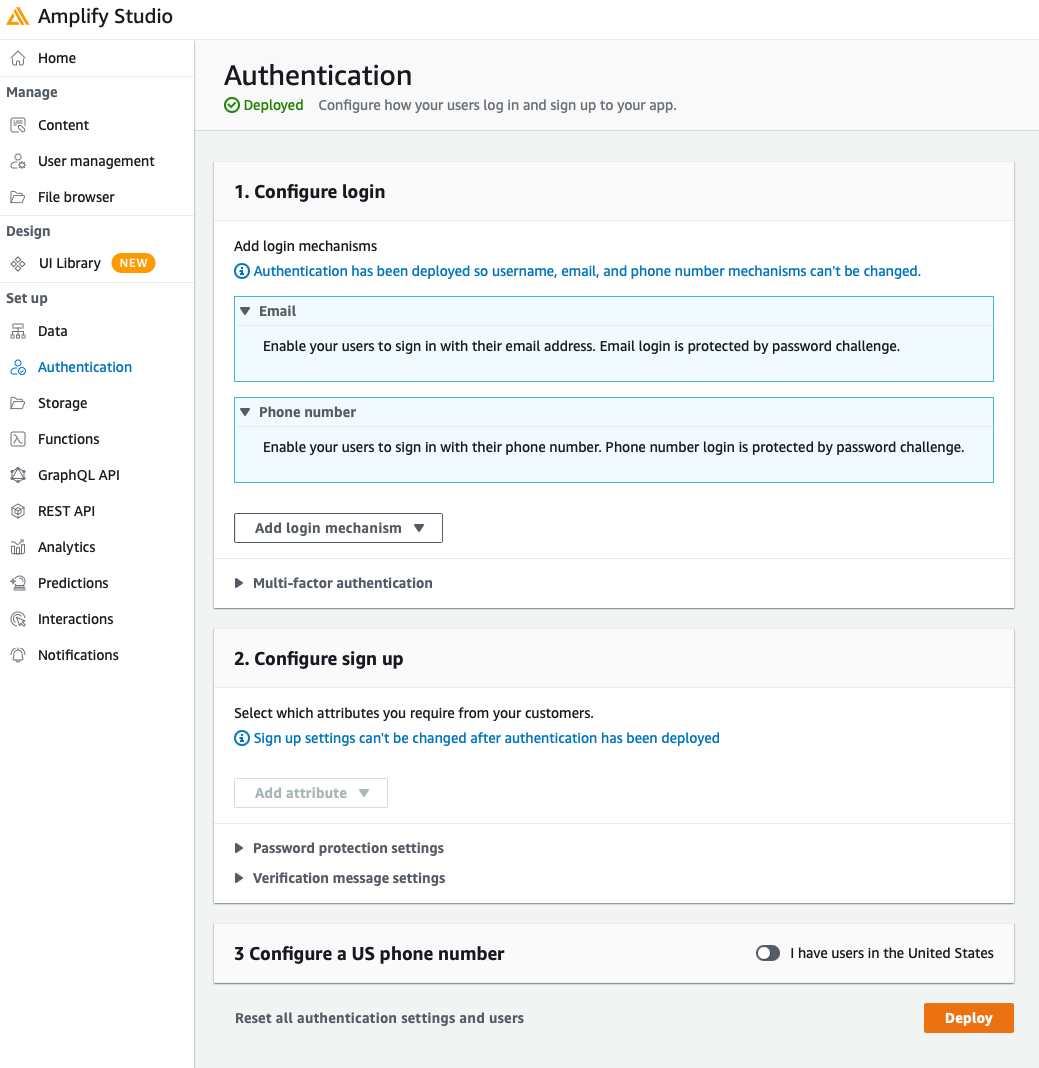Enable the 'I have users in the United States' toggle
Viewport: 1039px width, 1068px height.
[x=768, y=953]
